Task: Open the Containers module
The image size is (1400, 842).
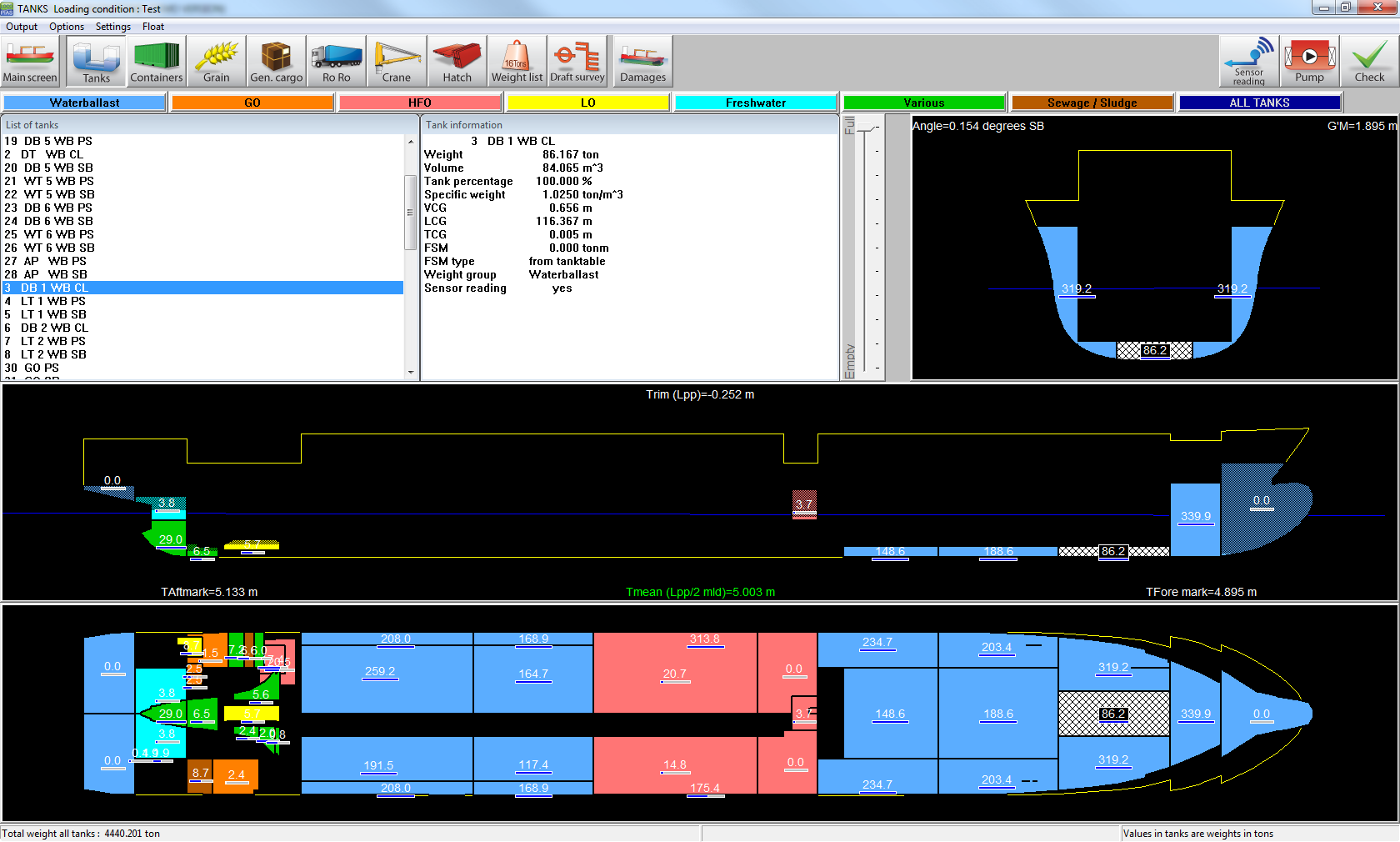Action: click(157, 61)
